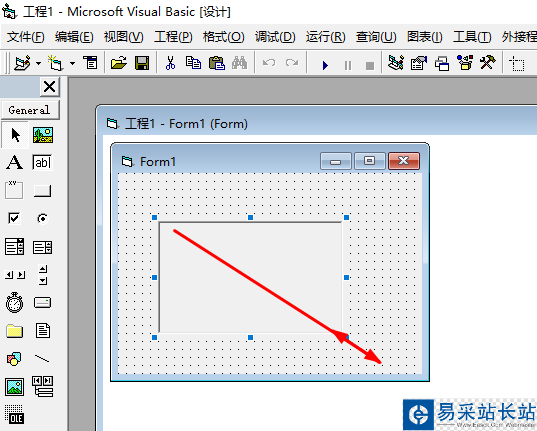This screenshot has height=431, width=537.
Task: Select the DirListBox folder control tool
Action: pyautogui.click(x=14, y=331)
